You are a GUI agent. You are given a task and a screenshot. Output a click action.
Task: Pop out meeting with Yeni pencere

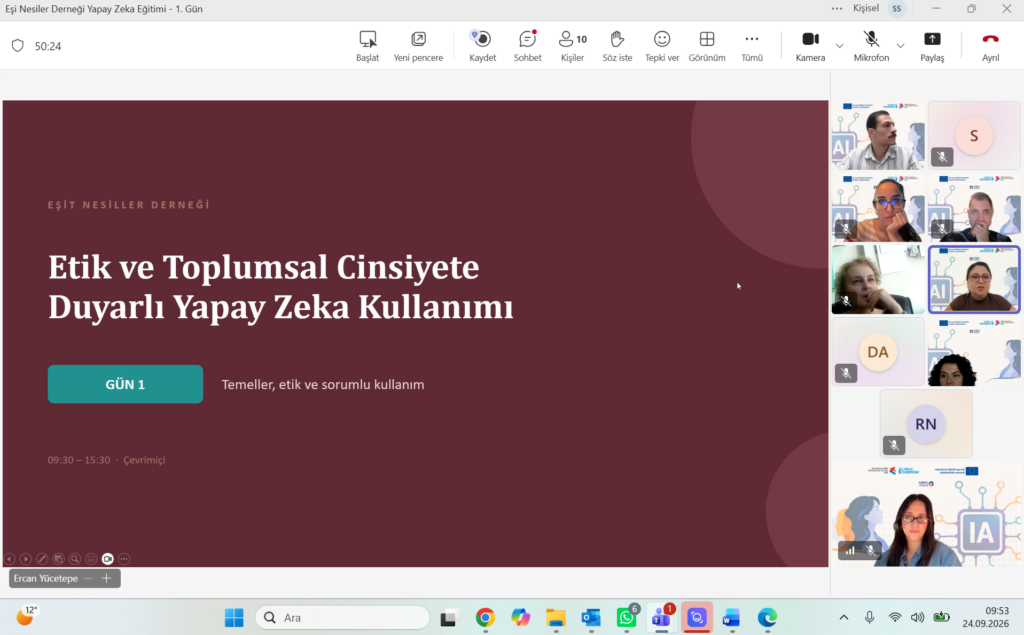click(x=418, y=46)
